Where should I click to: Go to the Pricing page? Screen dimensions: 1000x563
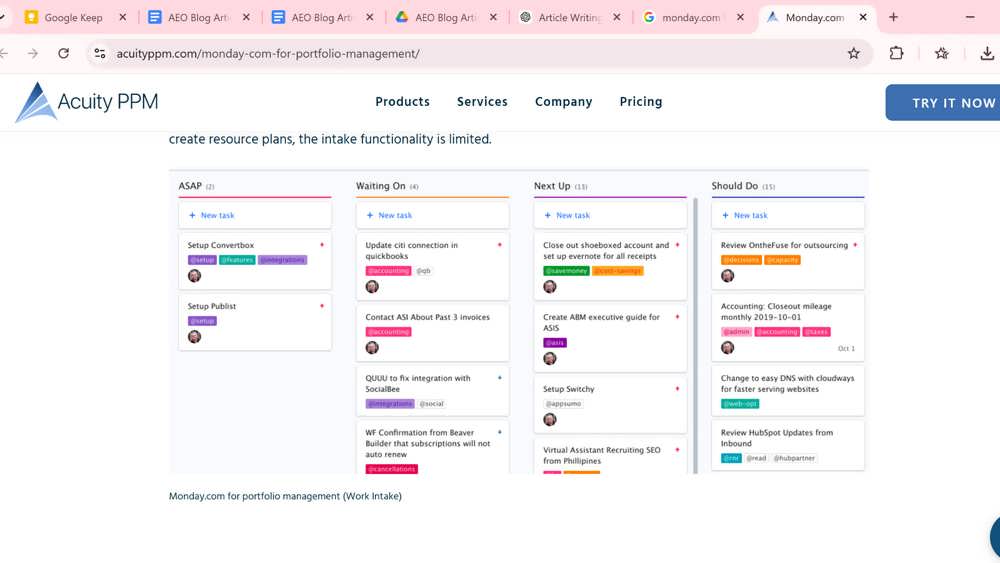641,101
